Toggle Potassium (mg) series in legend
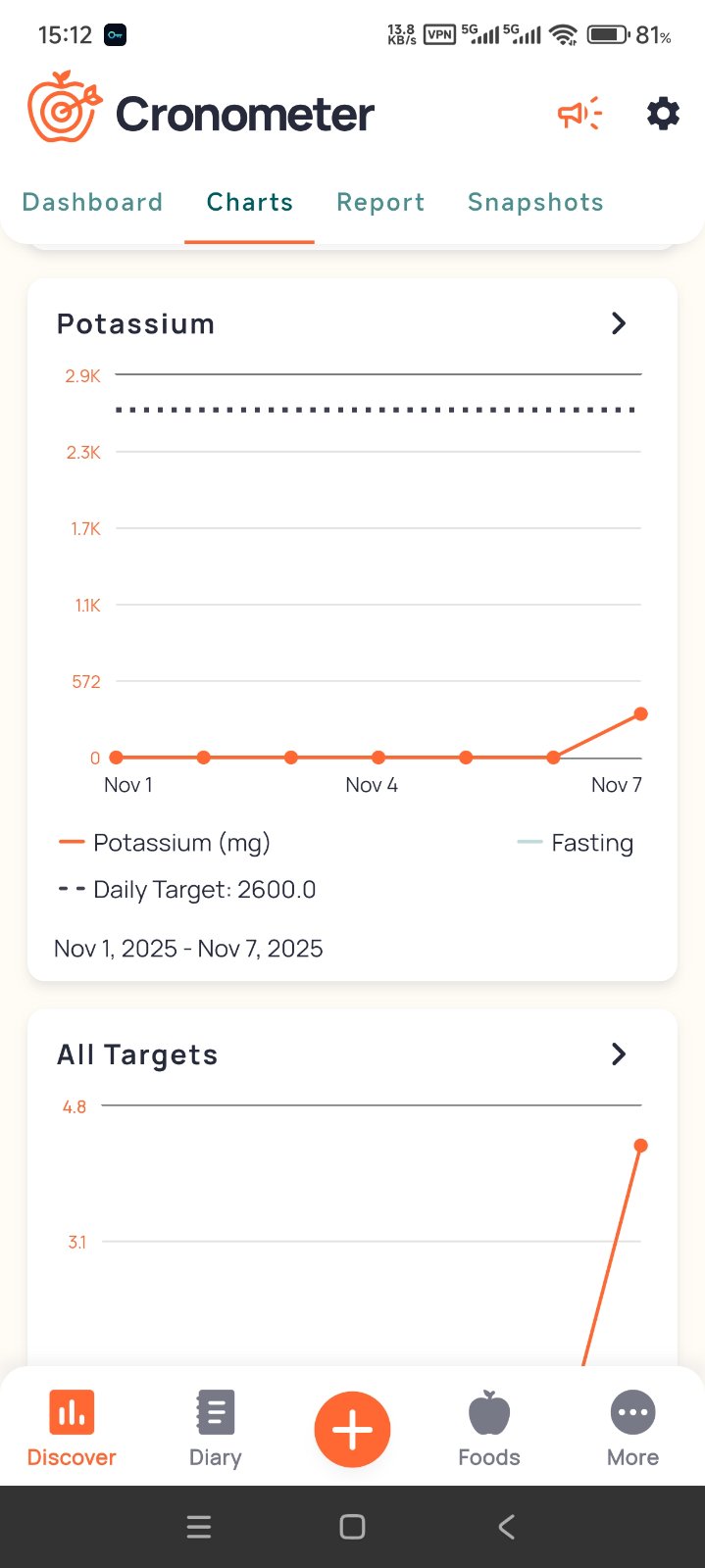Image resolution: width=705 pixels, height=1568 pixels. tap(165, 843)
